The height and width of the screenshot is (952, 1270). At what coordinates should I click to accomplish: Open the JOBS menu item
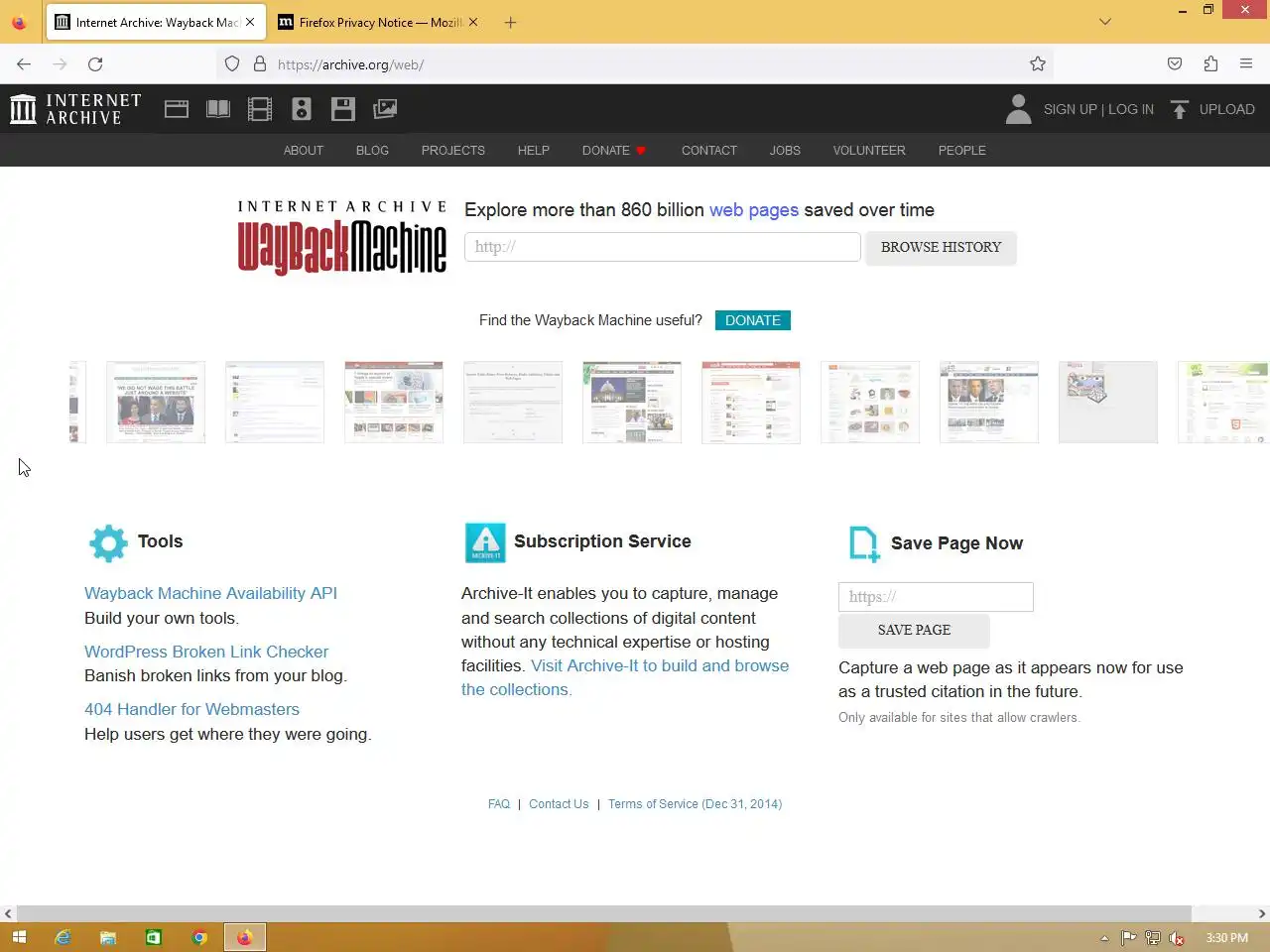click(785, 151)
